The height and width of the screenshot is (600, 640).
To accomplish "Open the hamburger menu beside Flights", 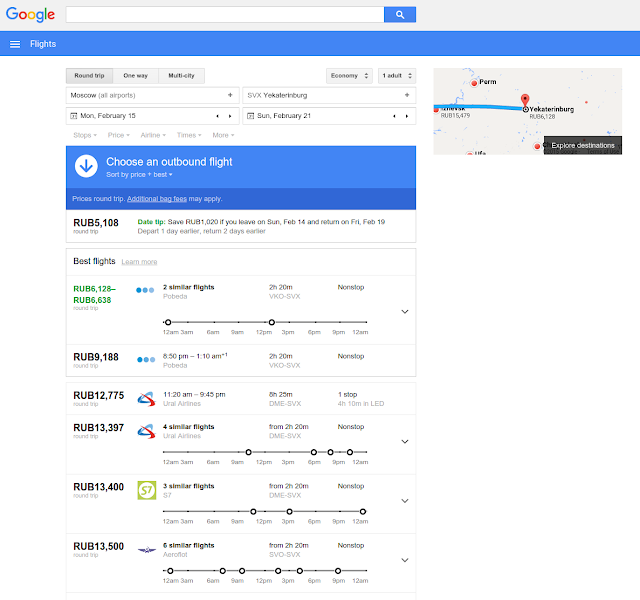I will pos(15,44).
